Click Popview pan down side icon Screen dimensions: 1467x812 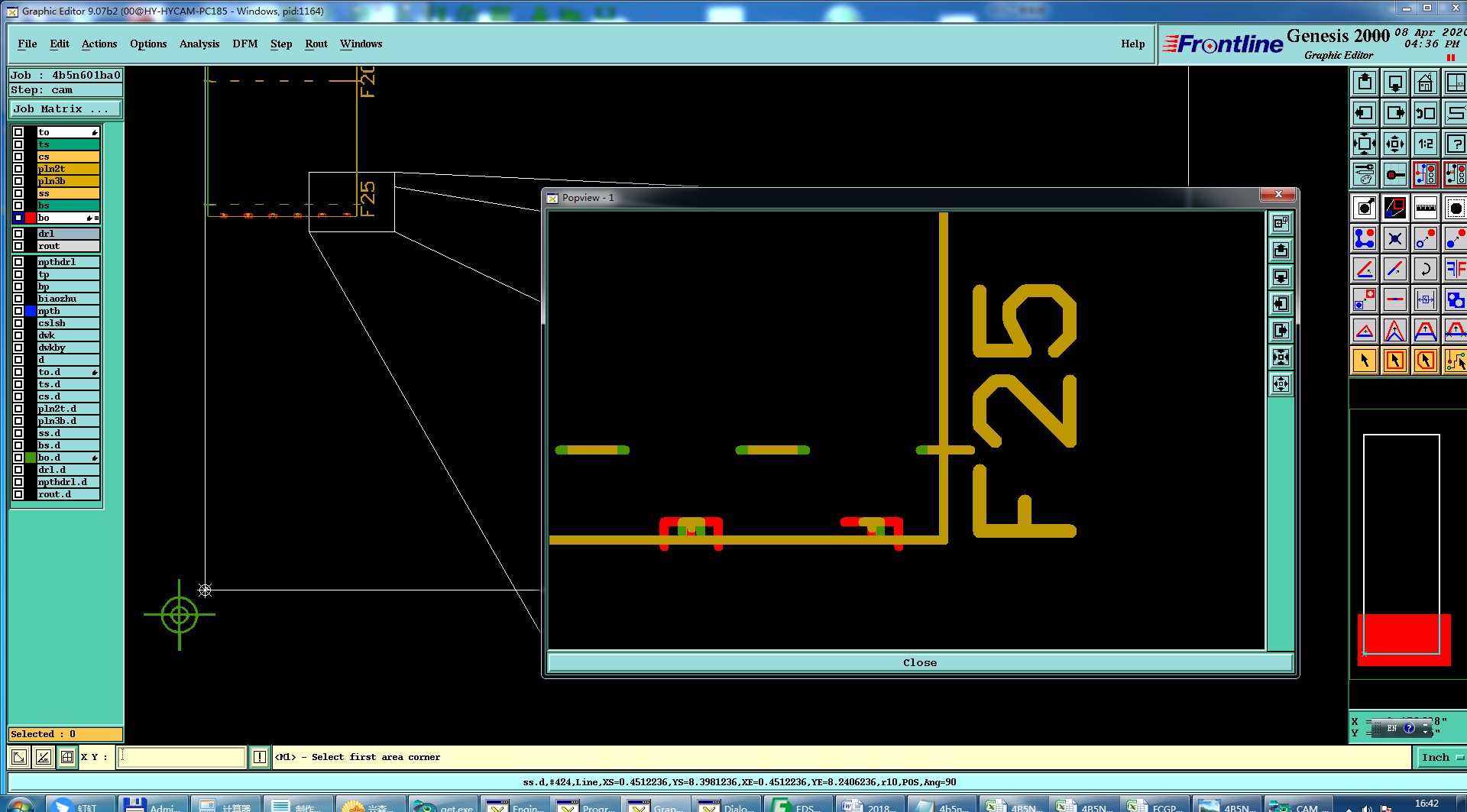click(x=1281, y=277)
